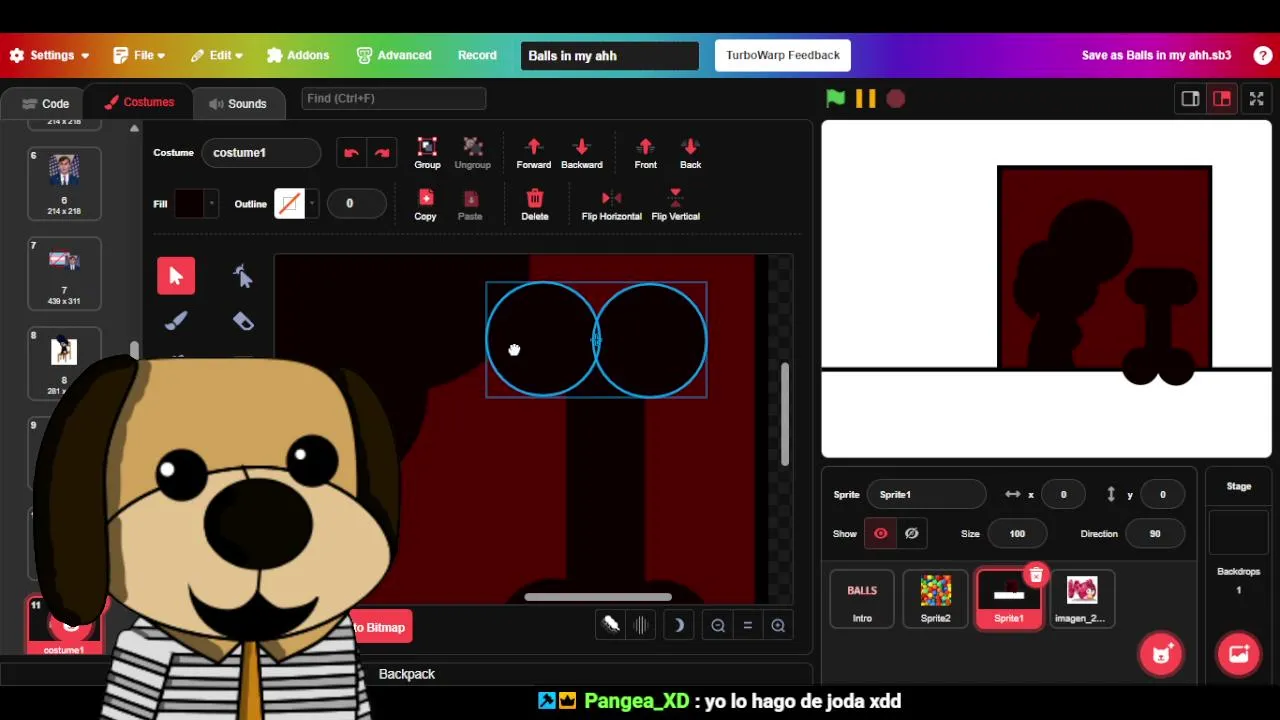The height and width of the screenshot is (720, 1280).
Task: Open the Addons menu
Action: point(298,55)
